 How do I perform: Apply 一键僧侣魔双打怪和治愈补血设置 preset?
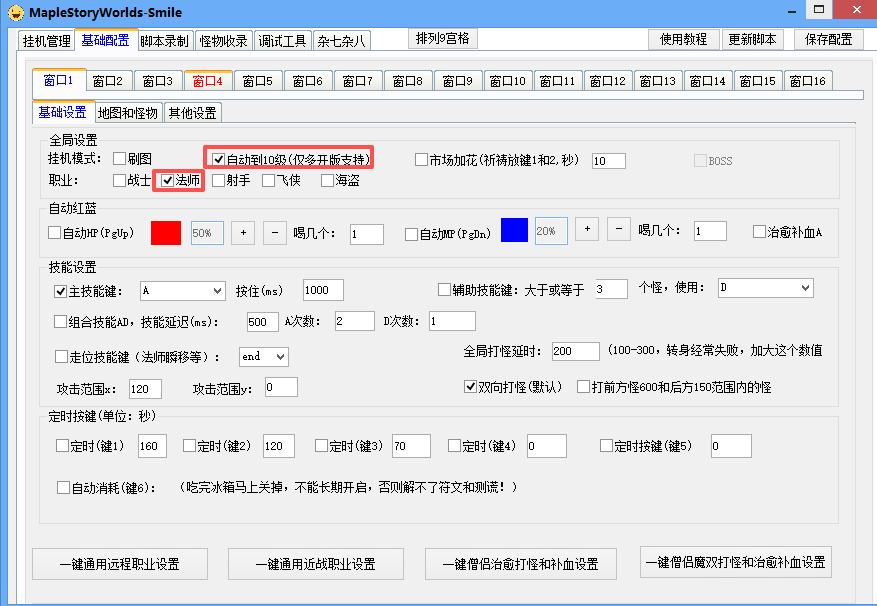tap(736, 562)
